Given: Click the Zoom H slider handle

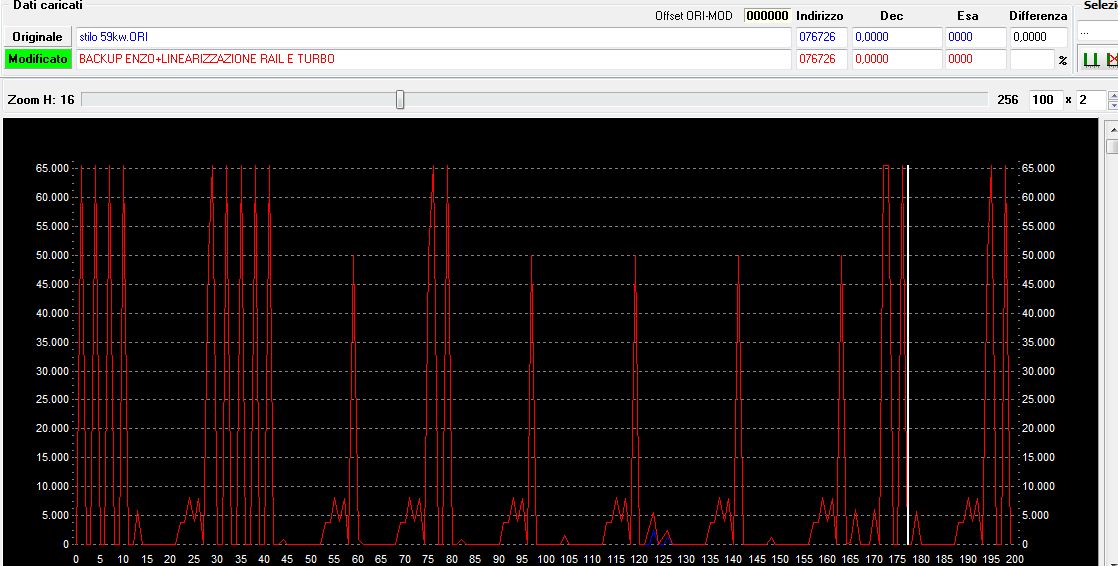Looking at the screenshot, I should [x=400, y=100].
